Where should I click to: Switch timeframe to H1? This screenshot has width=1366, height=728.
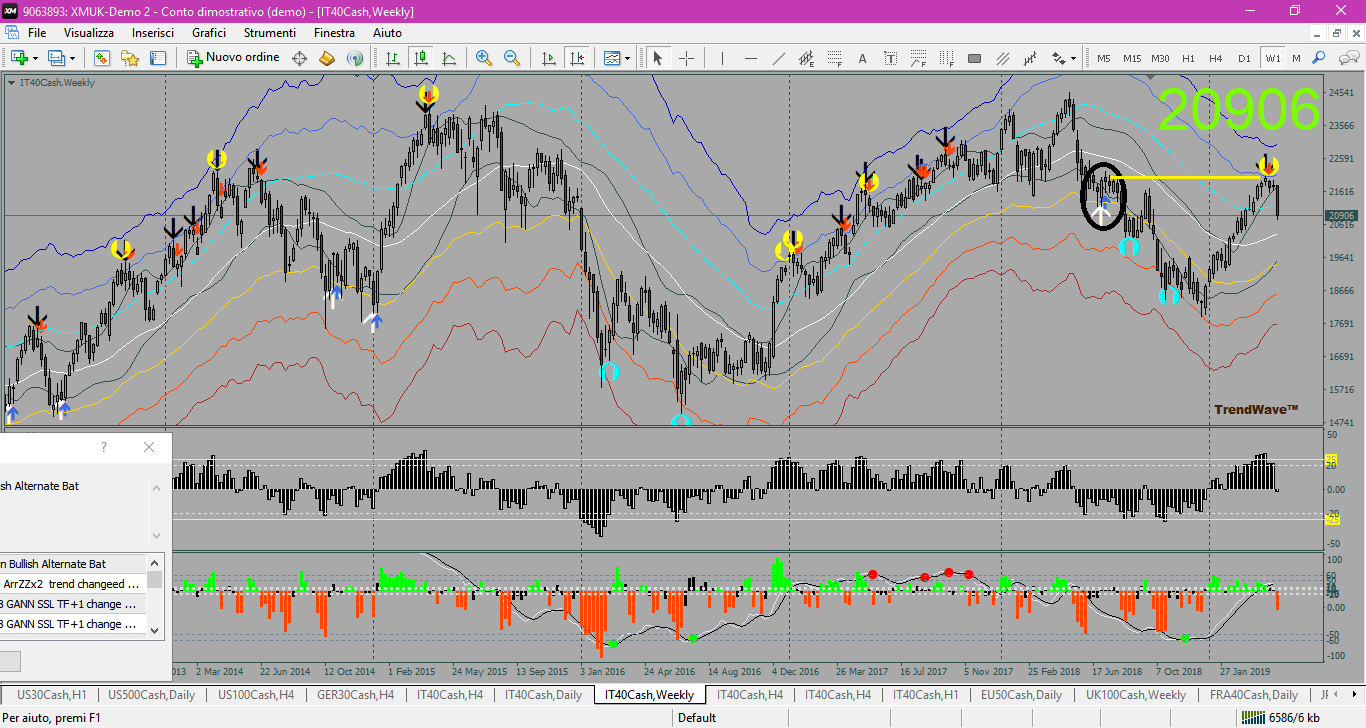(1188, 58)
